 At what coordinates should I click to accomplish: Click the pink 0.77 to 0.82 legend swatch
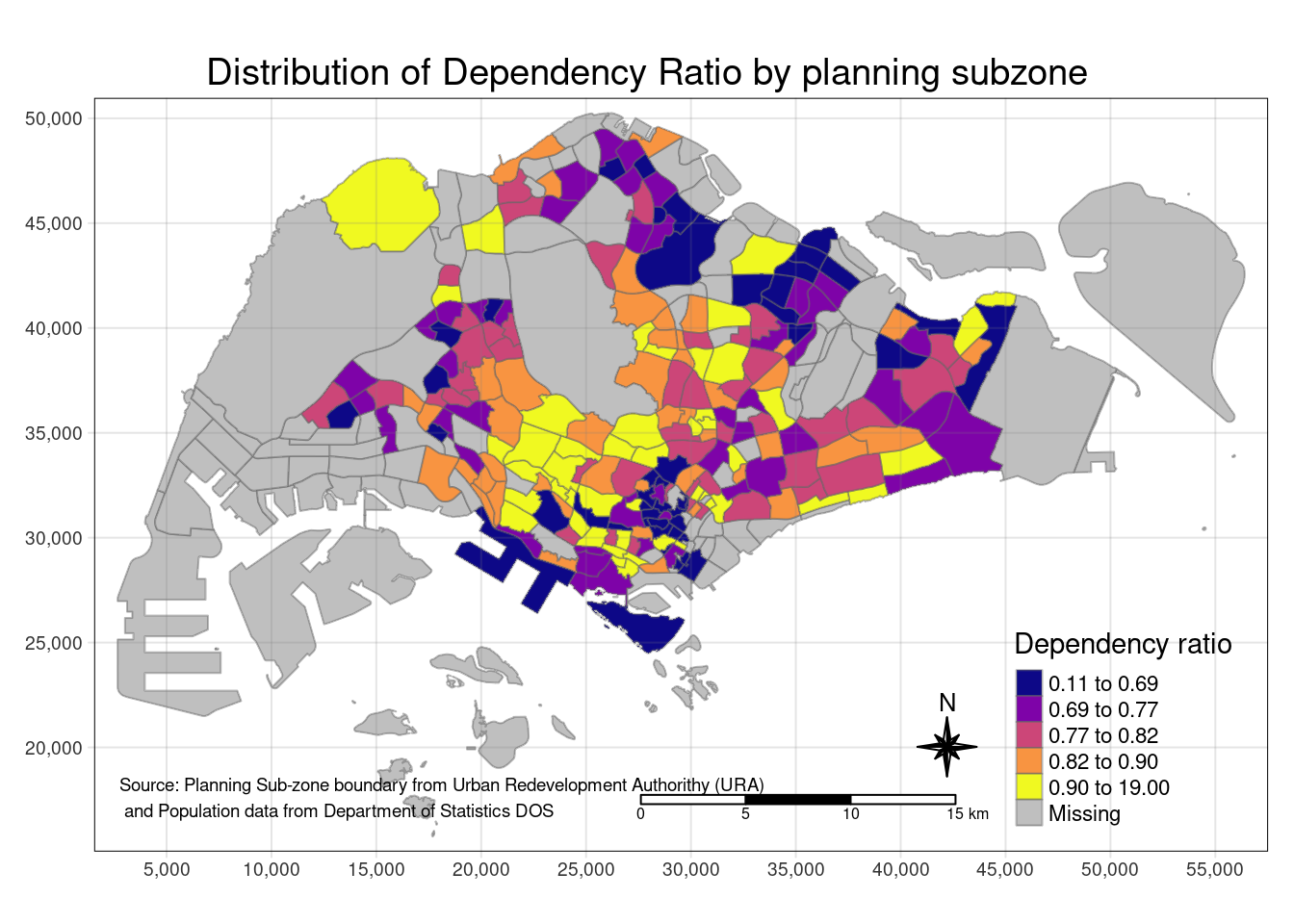pyautogui.click(x=1029, y=735)
